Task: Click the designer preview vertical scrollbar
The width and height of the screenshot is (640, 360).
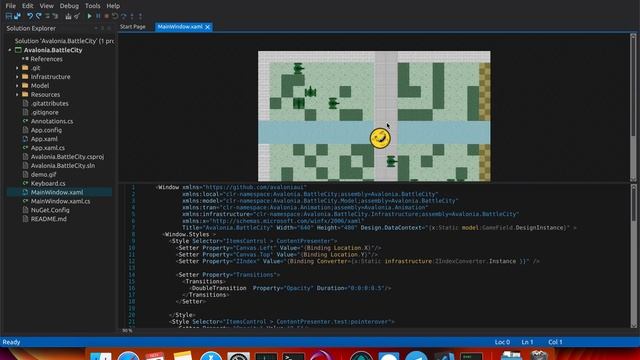Action: point(633,108)
